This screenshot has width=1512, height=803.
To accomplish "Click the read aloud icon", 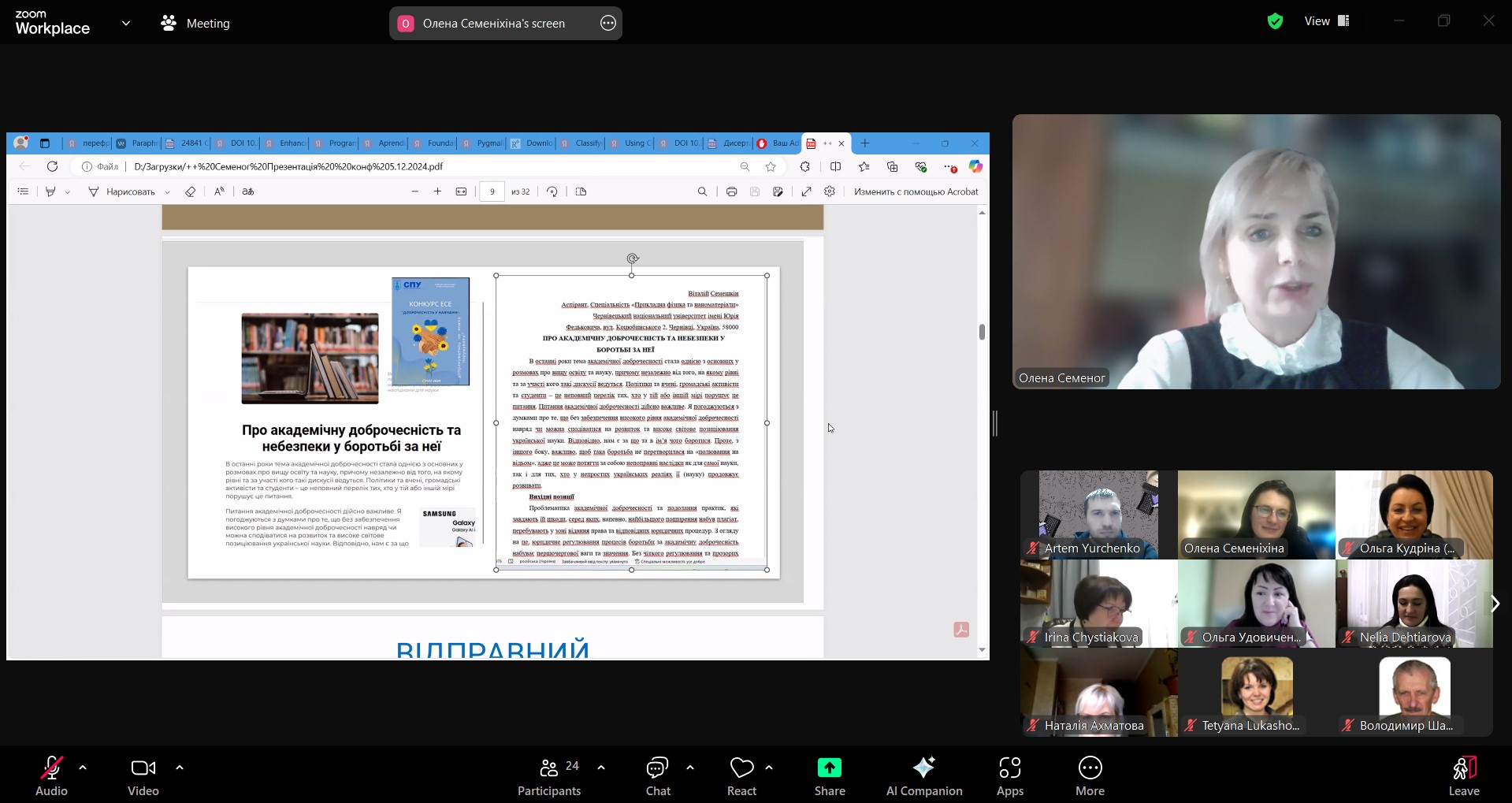I will click(219, 191).
